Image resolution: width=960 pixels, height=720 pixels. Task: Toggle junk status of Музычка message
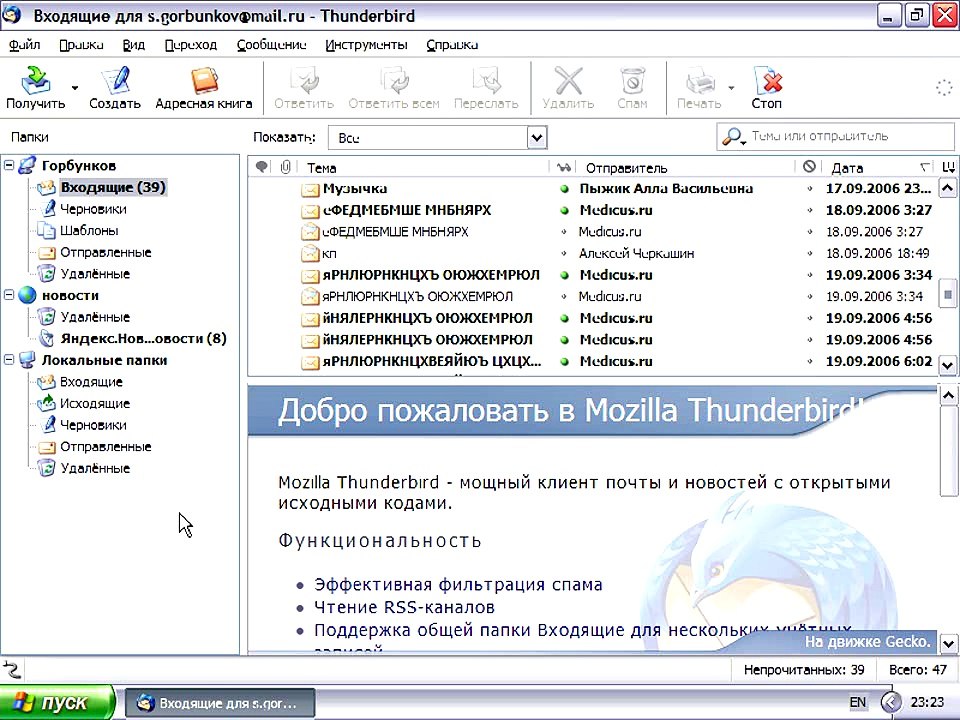click(x=809, y=189)
